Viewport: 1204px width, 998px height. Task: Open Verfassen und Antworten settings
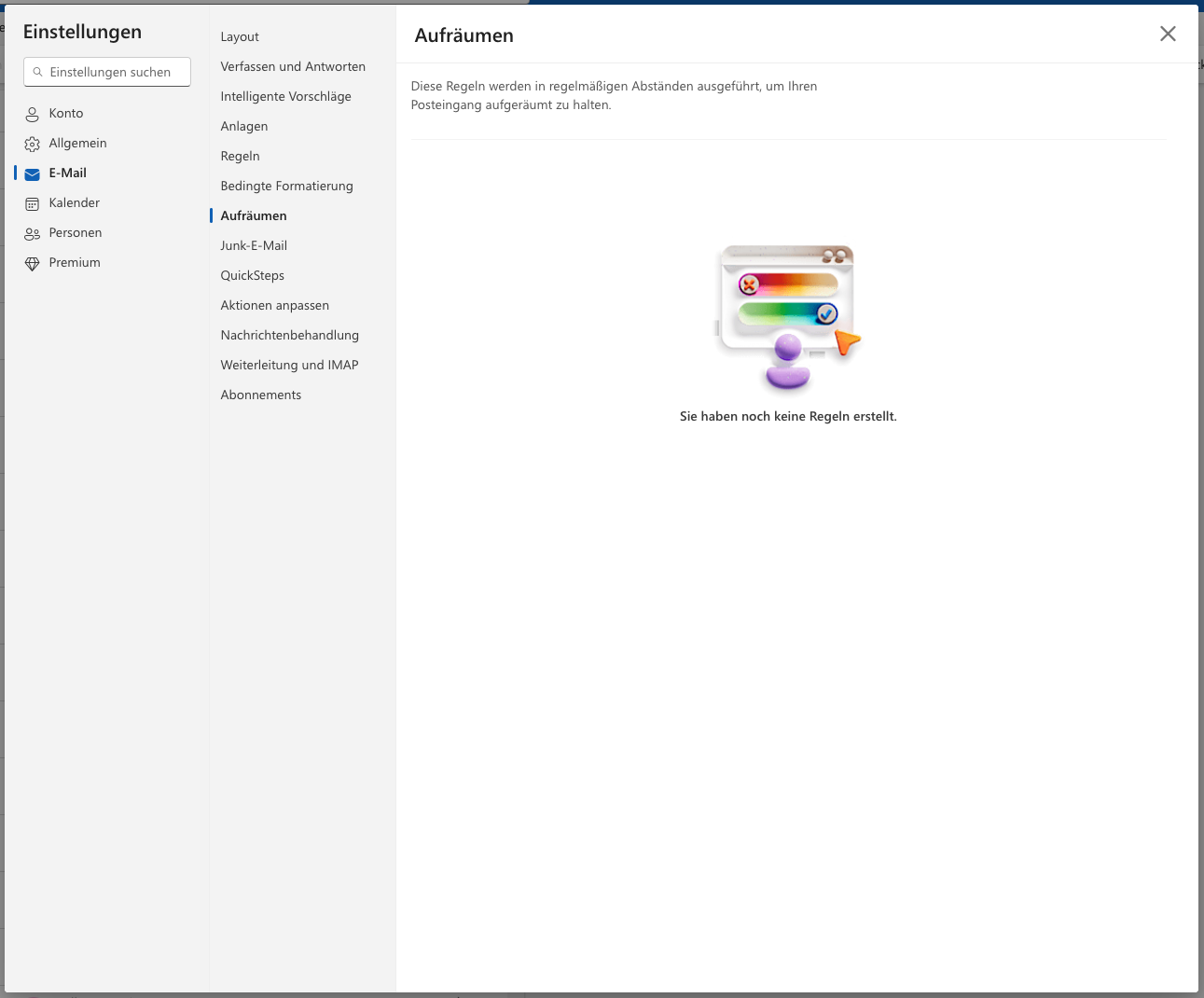[x=293, y=66]
